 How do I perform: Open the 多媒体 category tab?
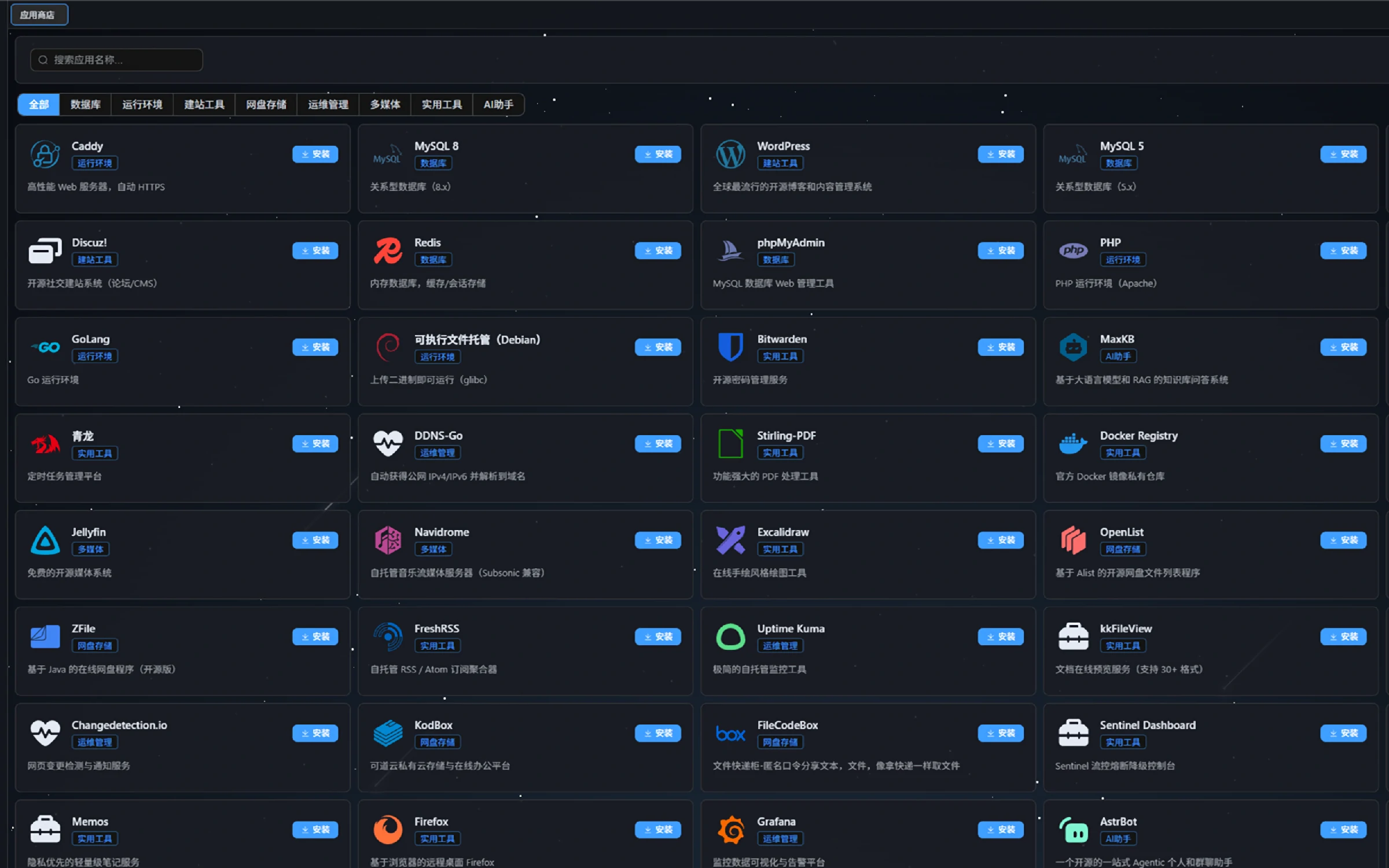point(385,105)
